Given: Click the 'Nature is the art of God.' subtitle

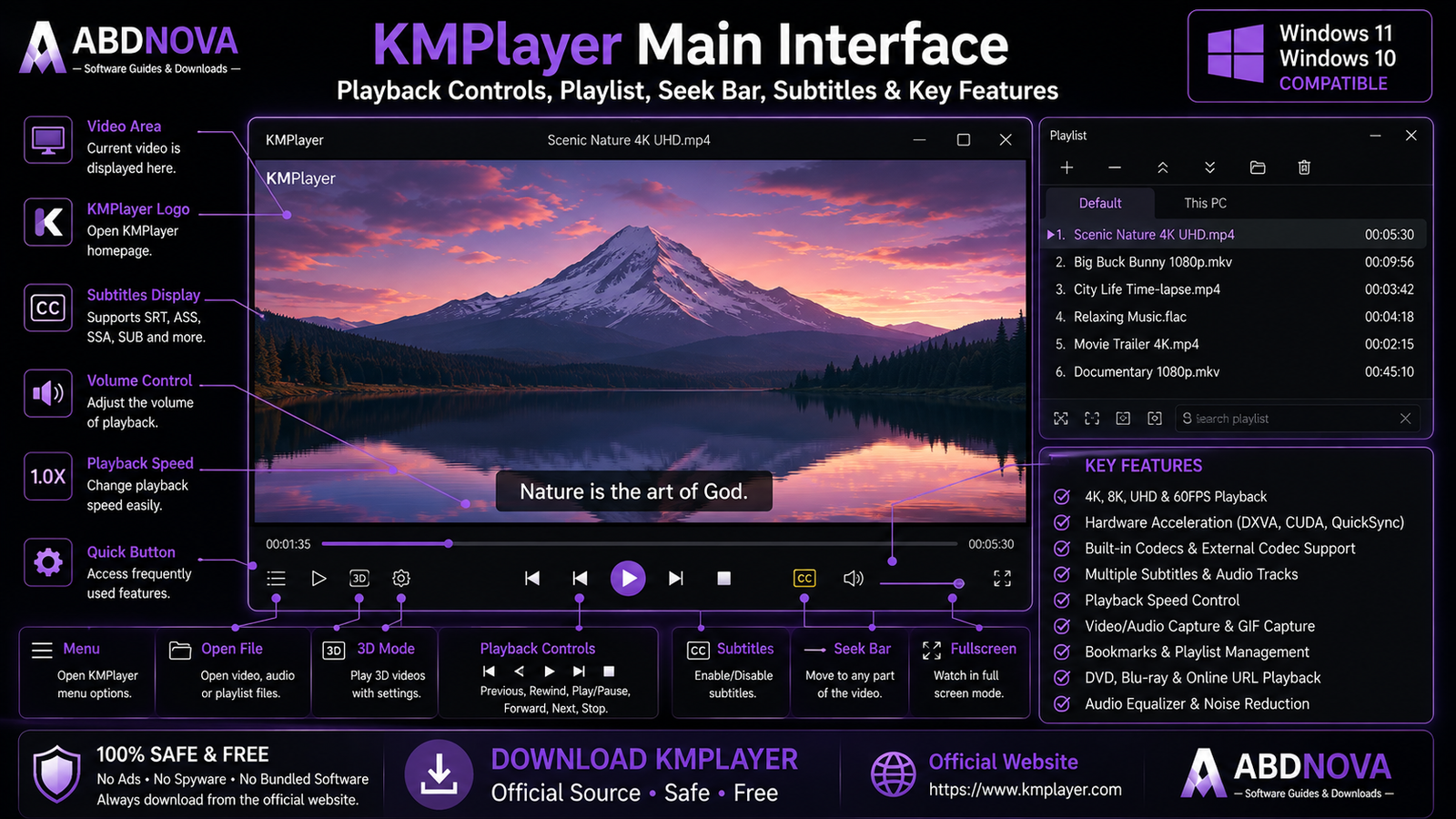Looking at the screenshot, I should tap(634, 491).
